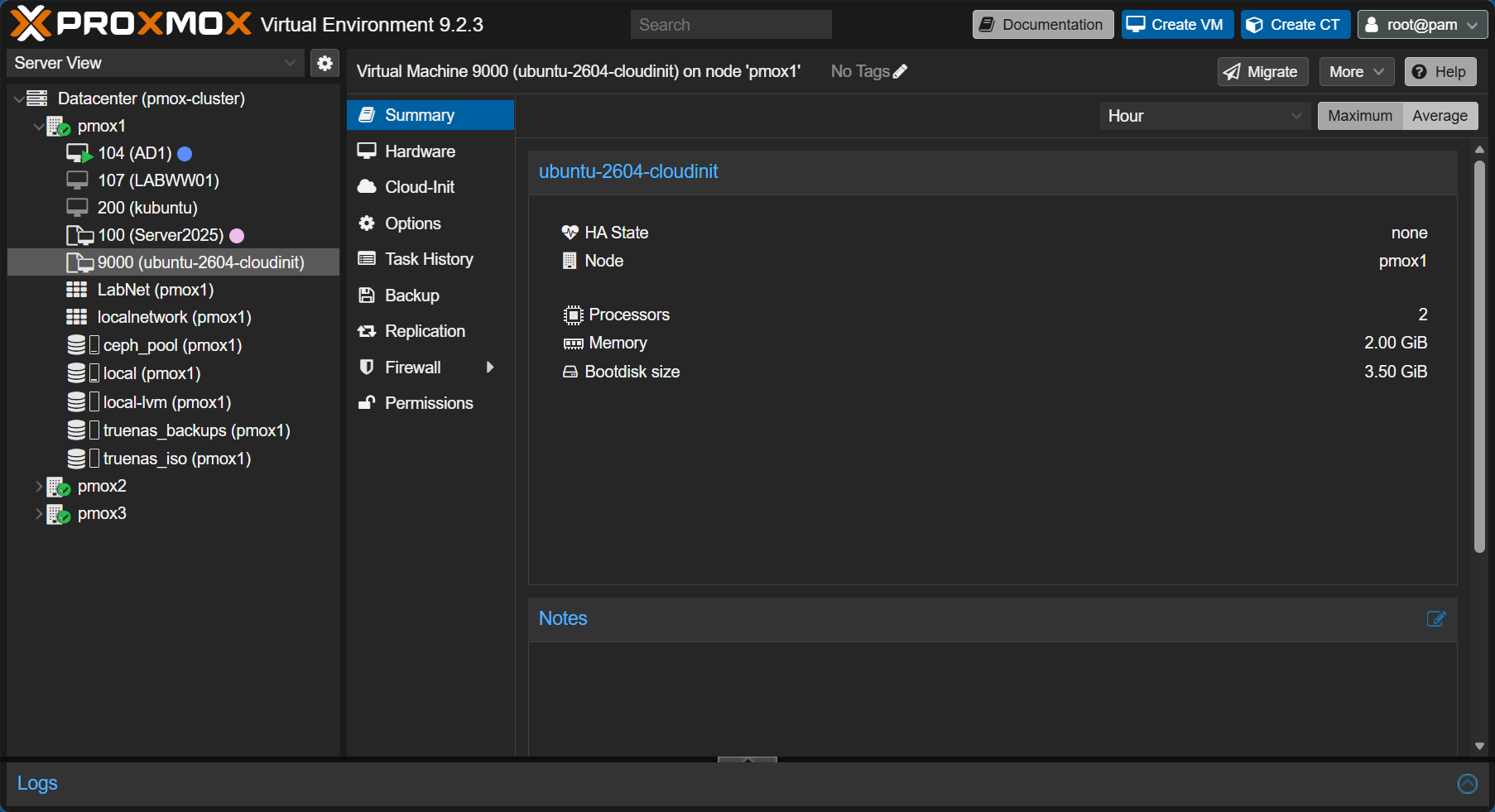Click the HA State heart icon
This screenshot has height=812, width=1495.
[x=570, y=233]
